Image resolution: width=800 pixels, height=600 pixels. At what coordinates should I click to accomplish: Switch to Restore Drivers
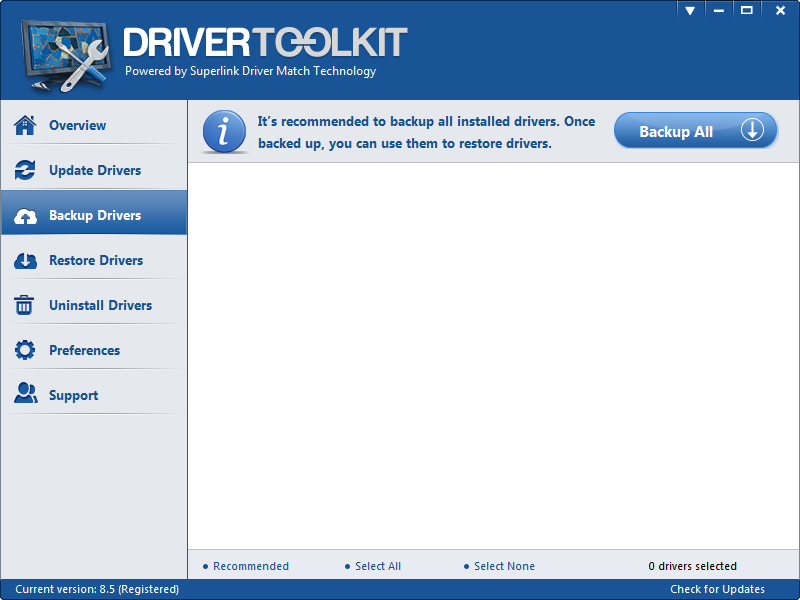[x=94, y=260]
